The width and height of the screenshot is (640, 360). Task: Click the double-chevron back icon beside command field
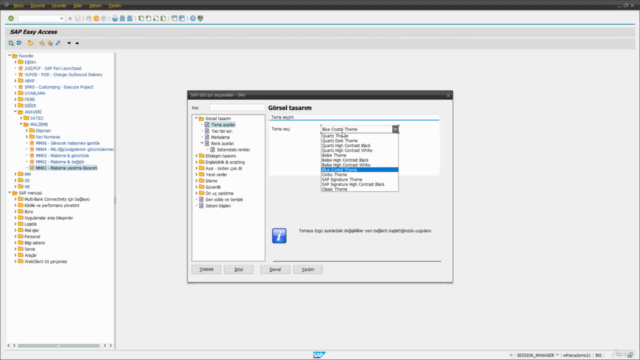[x=70, y=18]
